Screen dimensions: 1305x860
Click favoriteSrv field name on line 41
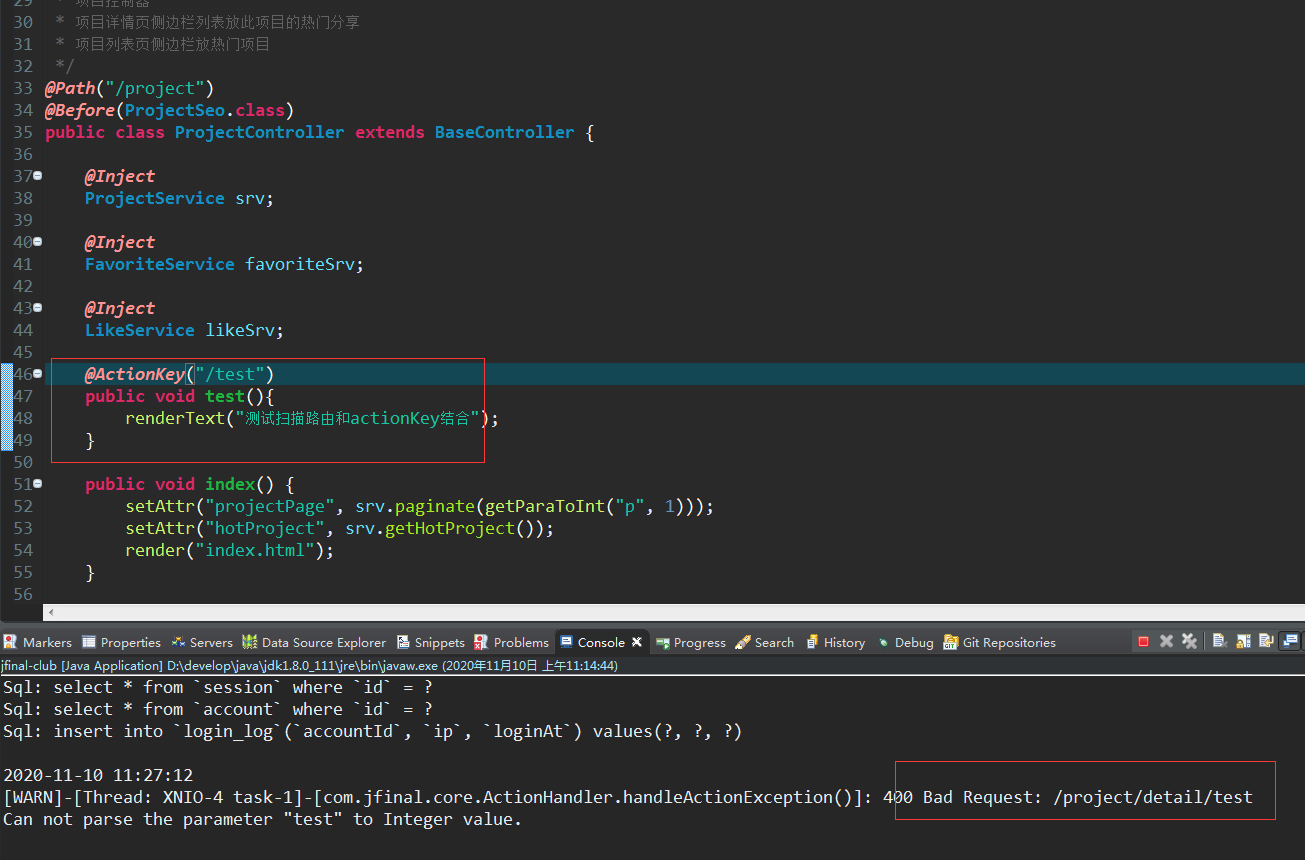click(x=300, y=264)
